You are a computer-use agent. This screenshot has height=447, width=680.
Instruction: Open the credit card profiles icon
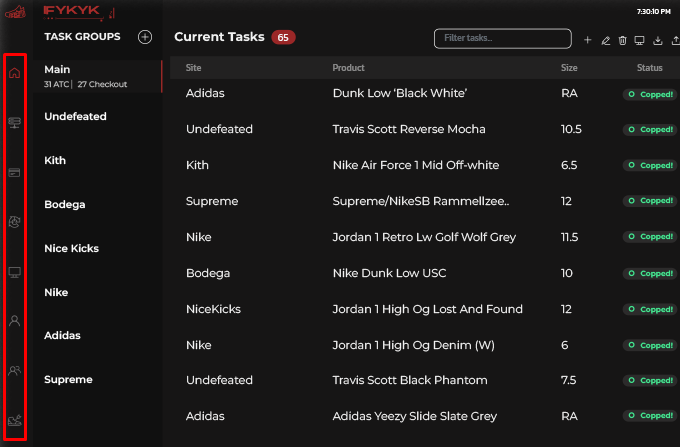click(x=14, y=173)
